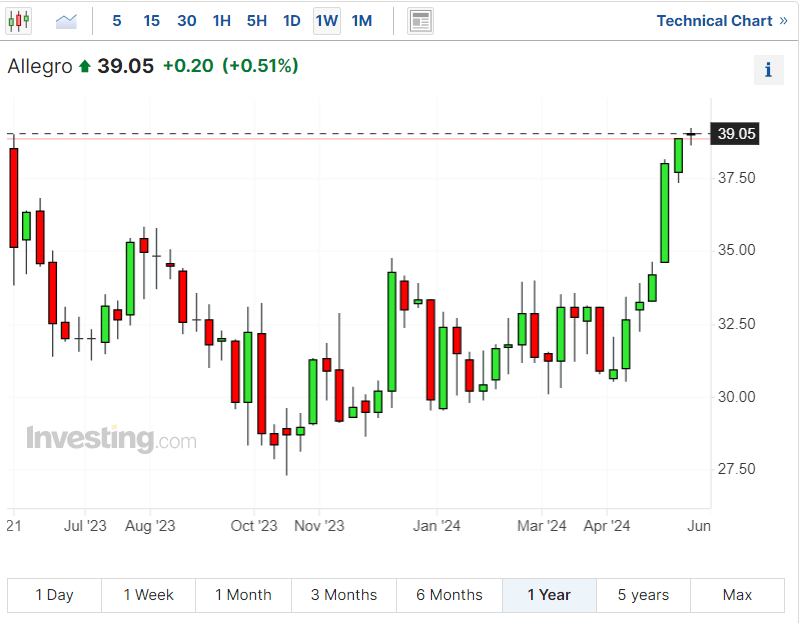The height and width of the screenshot is (623, 800).
Task: Enable the 1D chart interval
Action: pos(291,20)
